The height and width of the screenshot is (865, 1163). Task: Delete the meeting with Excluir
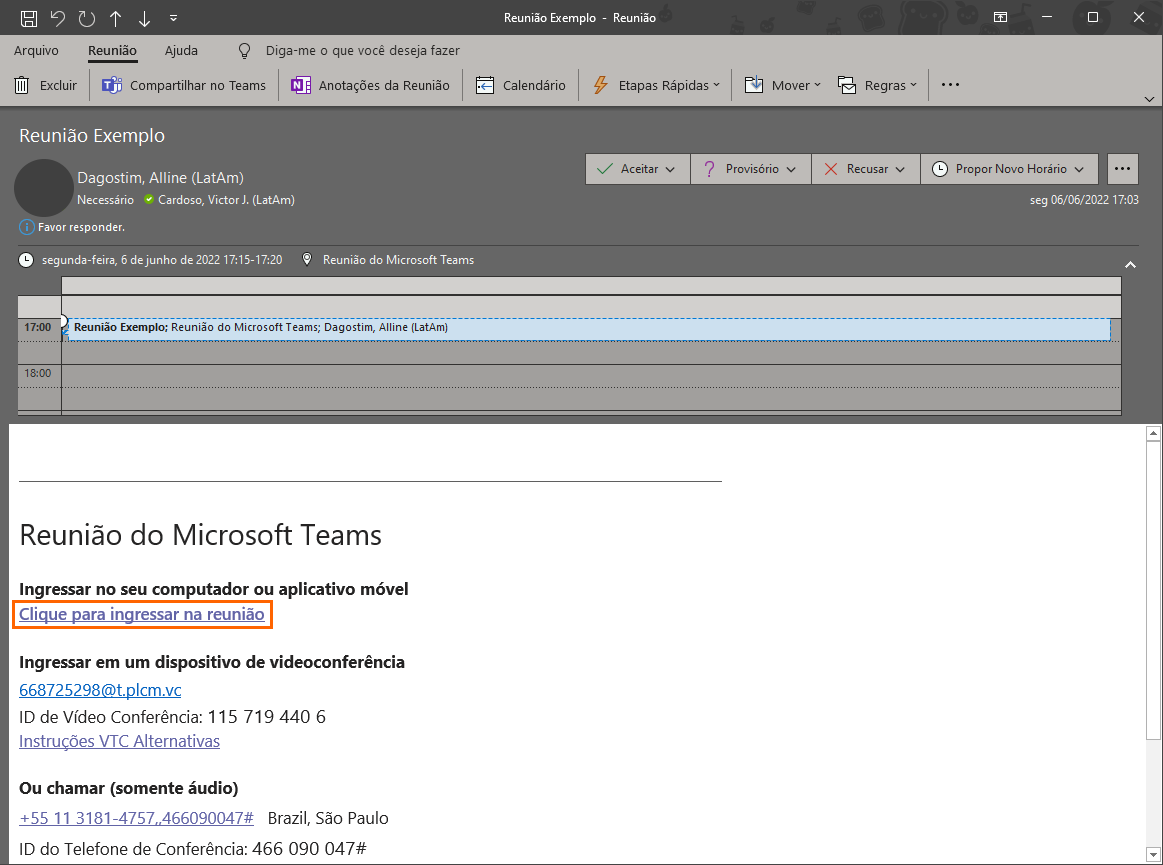click(x=46, y=85)
